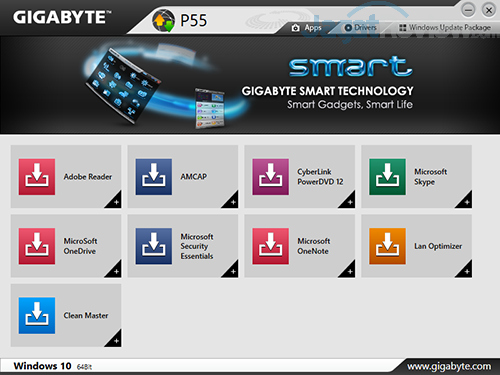Image resolution: width=500 pixels, height=375 pixels.
Task: Click the Microsoft Skype download icon
Action: pos(387,177)
